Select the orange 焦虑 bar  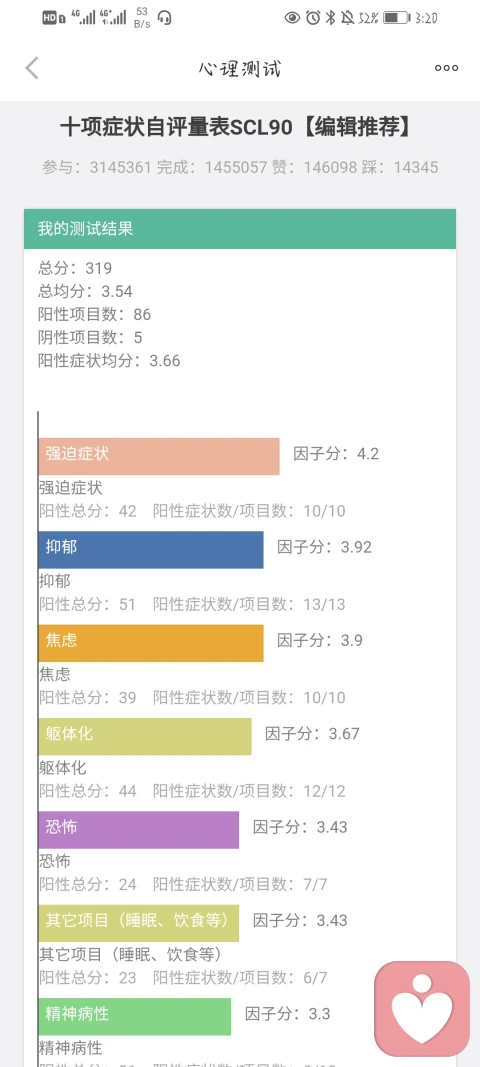coord(151,643)
